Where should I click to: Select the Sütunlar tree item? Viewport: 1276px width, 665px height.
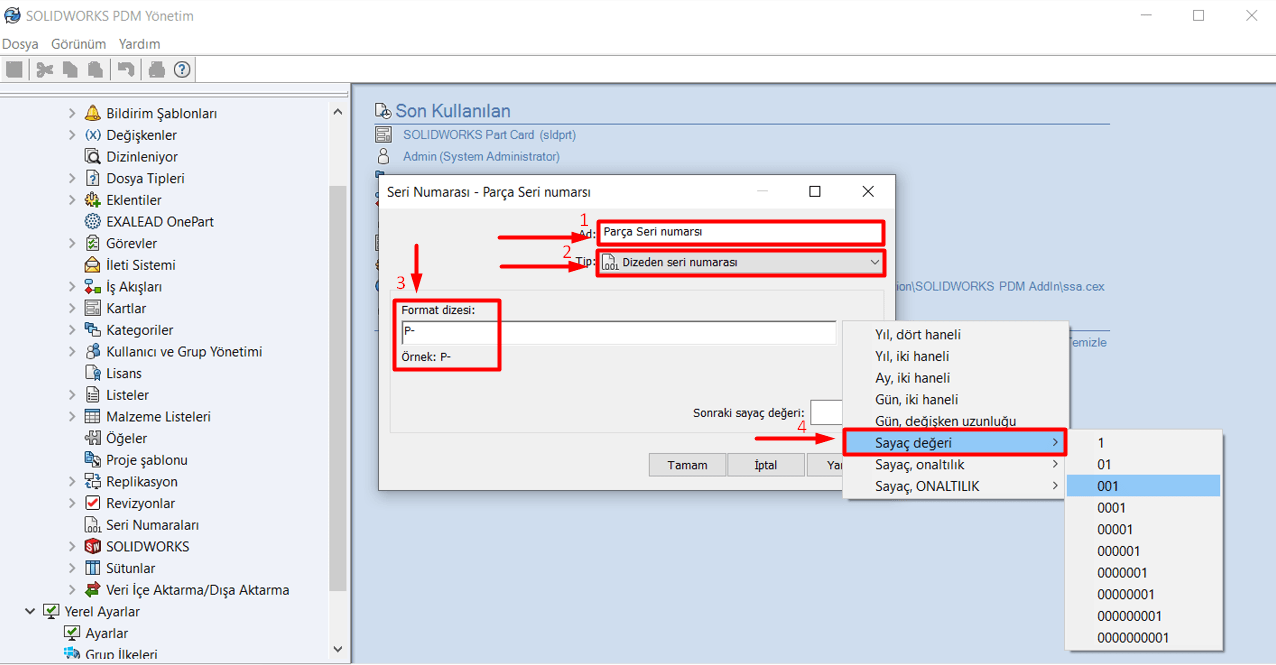point(130,568)
